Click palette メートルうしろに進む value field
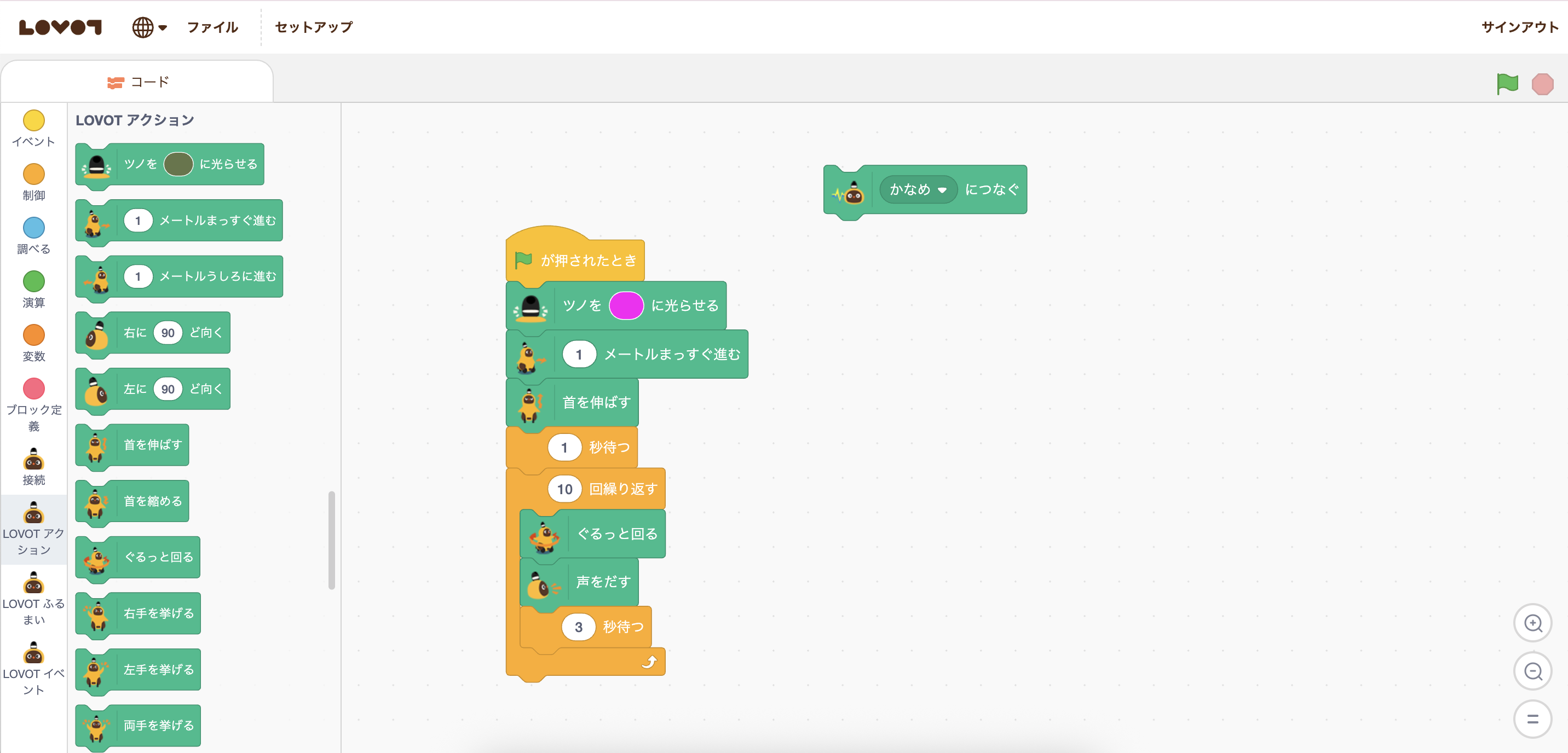Image resolution: width=1568 pixels, height=753 pixels. (138, 276)
